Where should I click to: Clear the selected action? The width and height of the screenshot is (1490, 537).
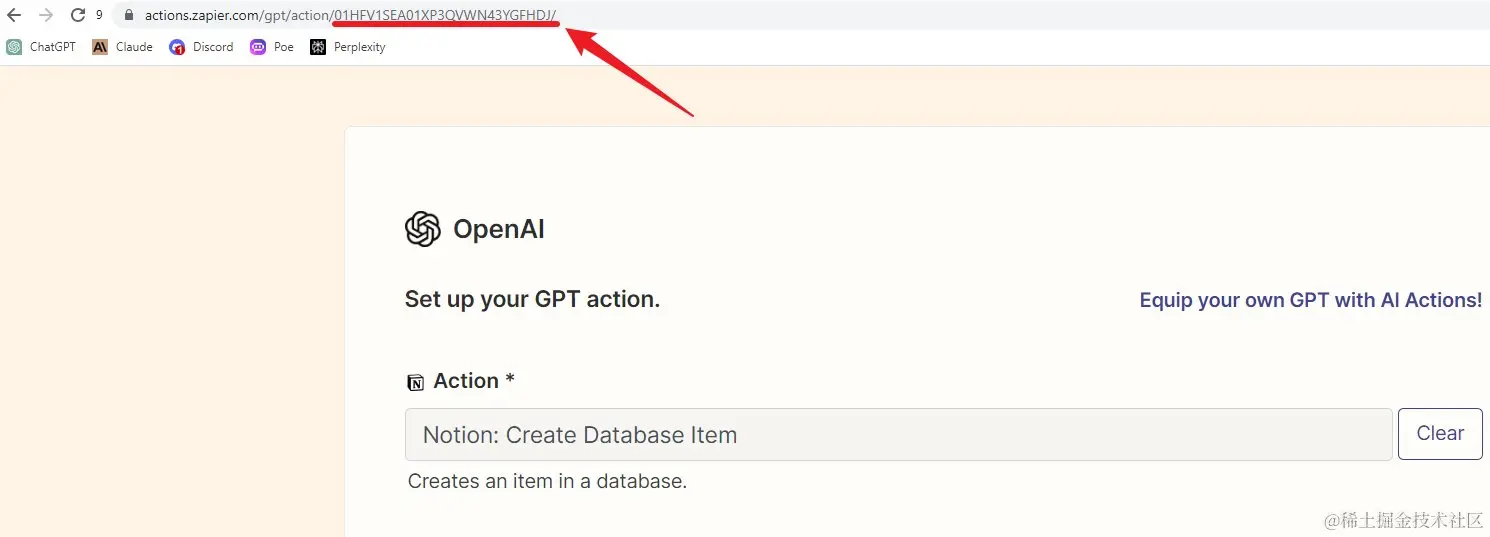(x=1440, y=434)
